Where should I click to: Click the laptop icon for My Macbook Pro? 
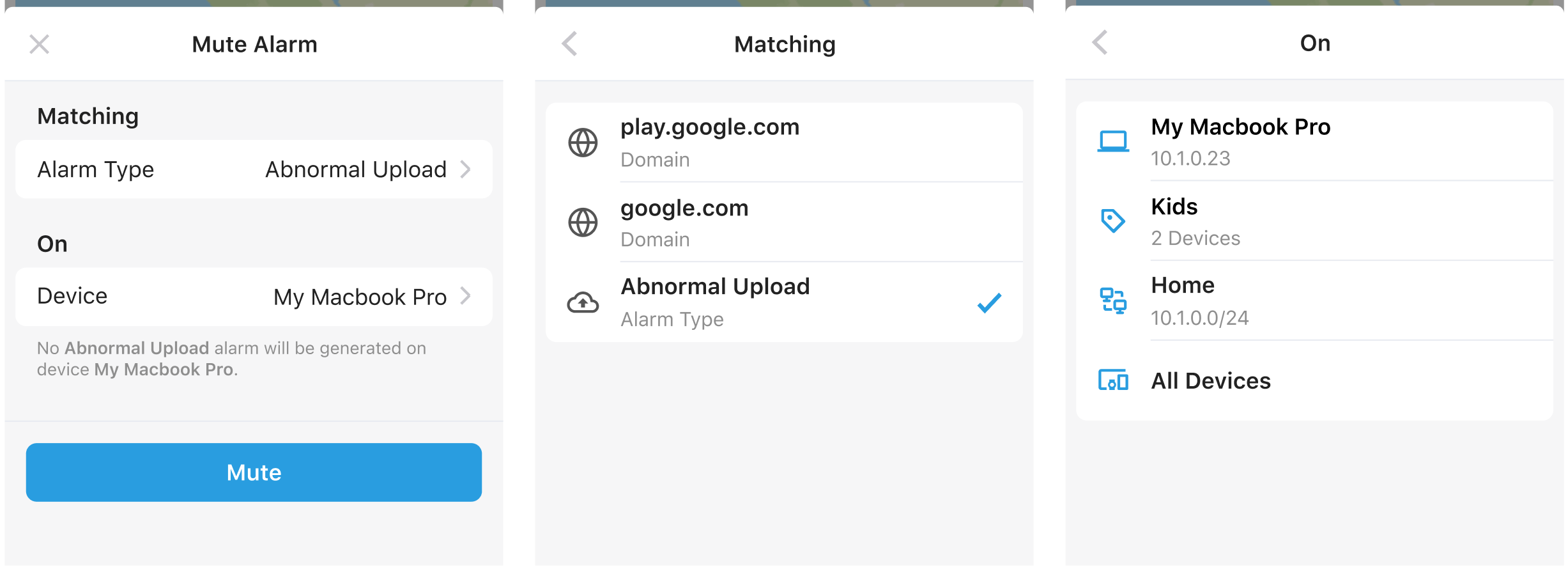coord(1113,141)
